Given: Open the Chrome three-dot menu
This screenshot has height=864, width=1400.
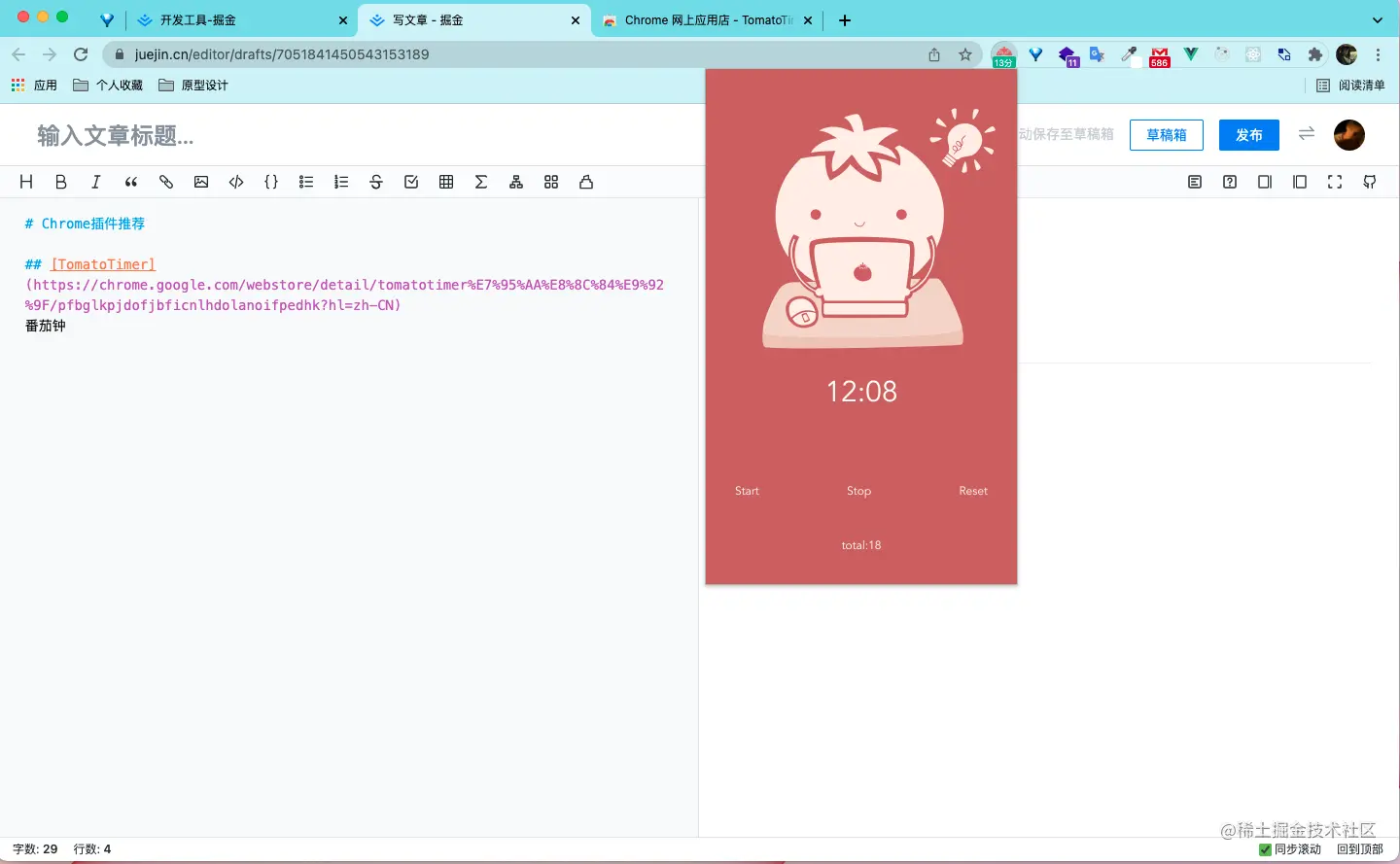Looking at the screenshot, I should point(1378,54).
